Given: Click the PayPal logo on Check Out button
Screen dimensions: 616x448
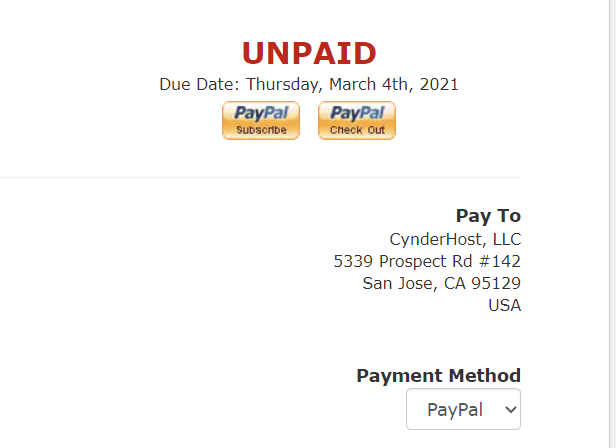Looking at the screenshot, I should [357, 113].
